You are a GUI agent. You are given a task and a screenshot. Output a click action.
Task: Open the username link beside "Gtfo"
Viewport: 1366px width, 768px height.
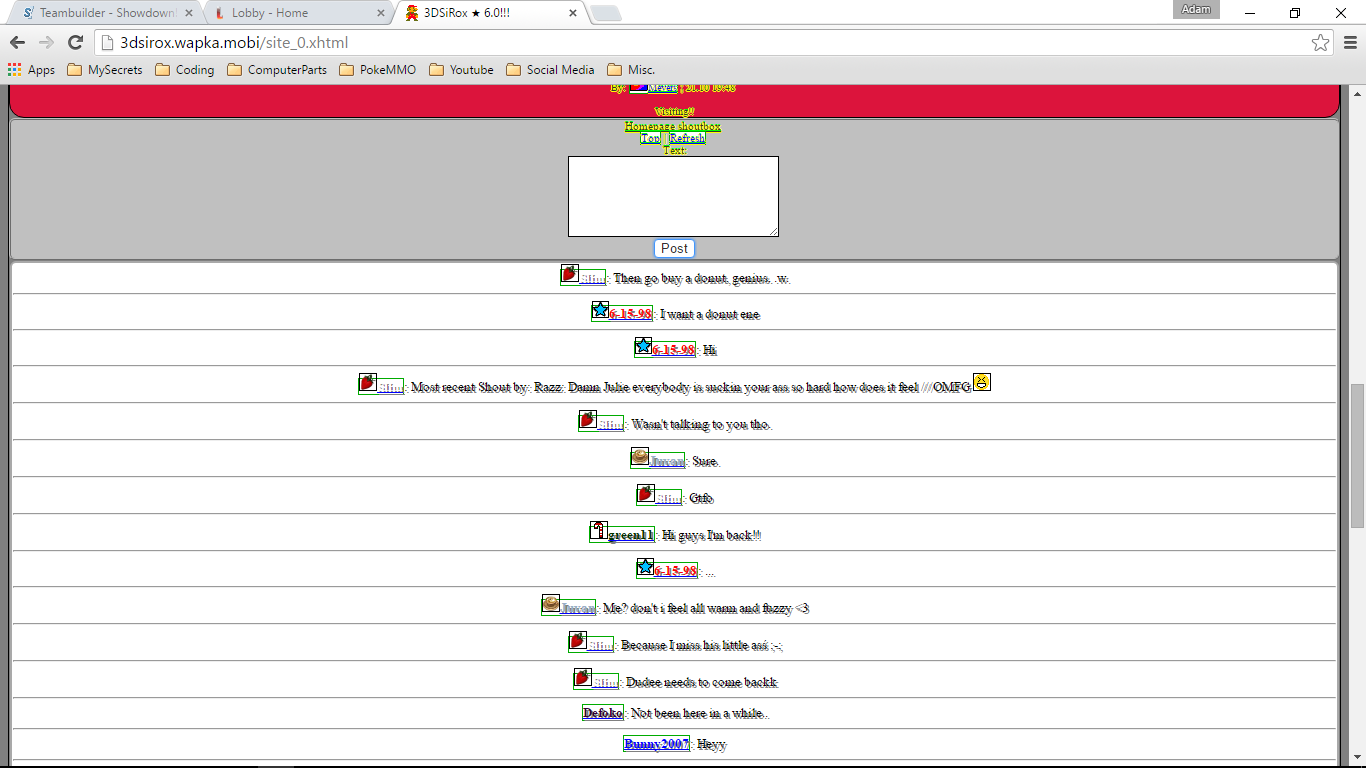point(669,498)
